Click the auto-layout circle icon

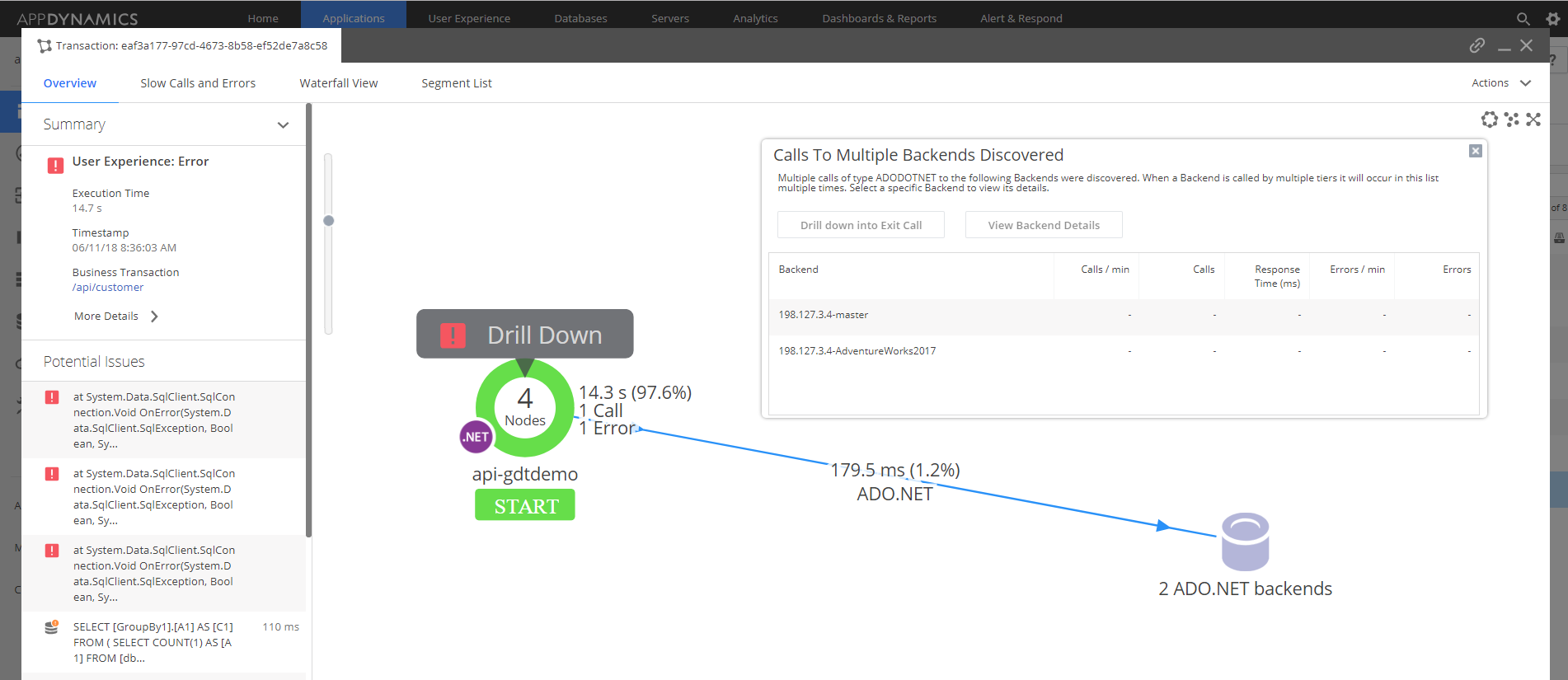pos(1489,120)
